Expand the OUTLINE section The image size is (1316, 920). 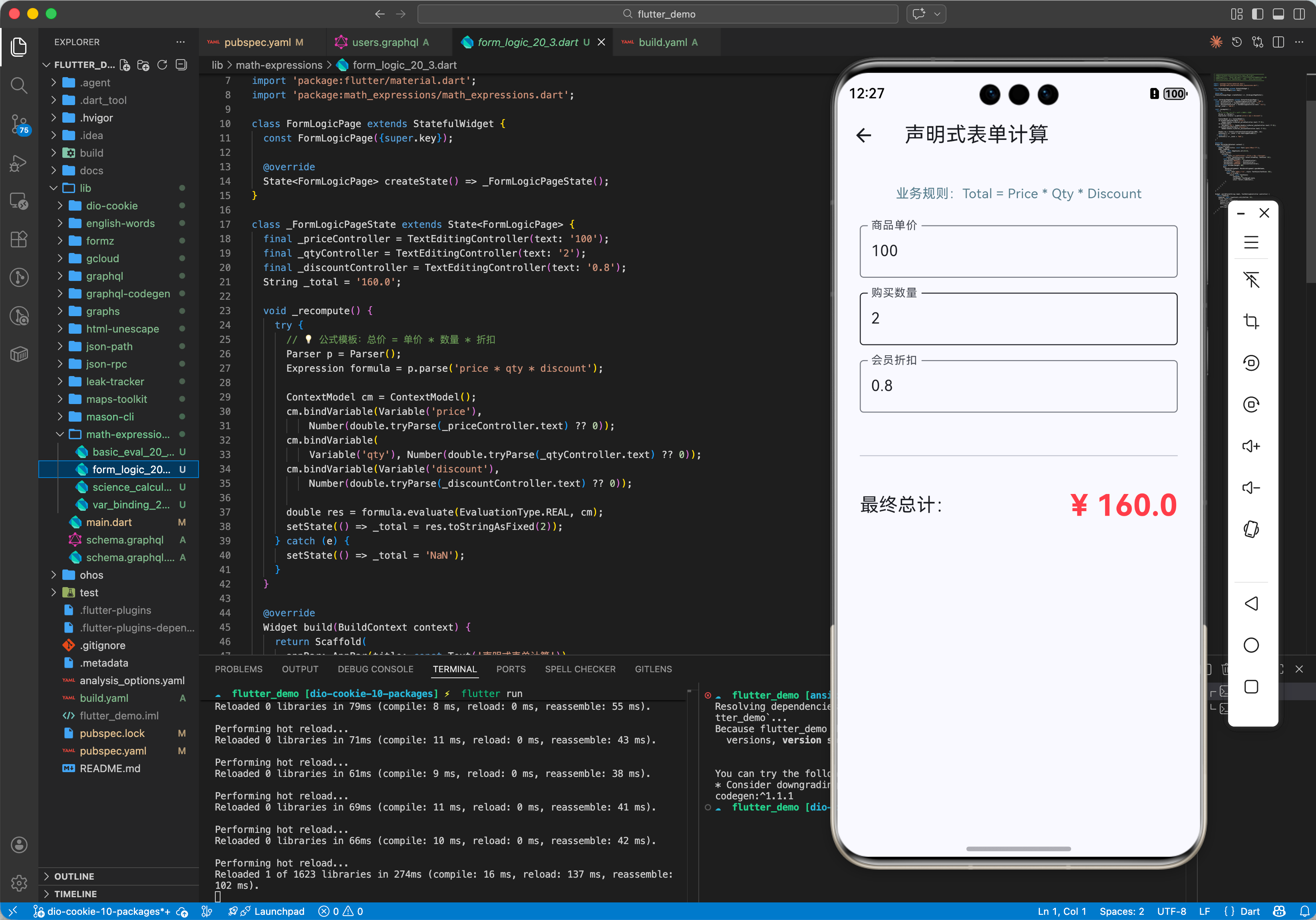coord(74,876)
